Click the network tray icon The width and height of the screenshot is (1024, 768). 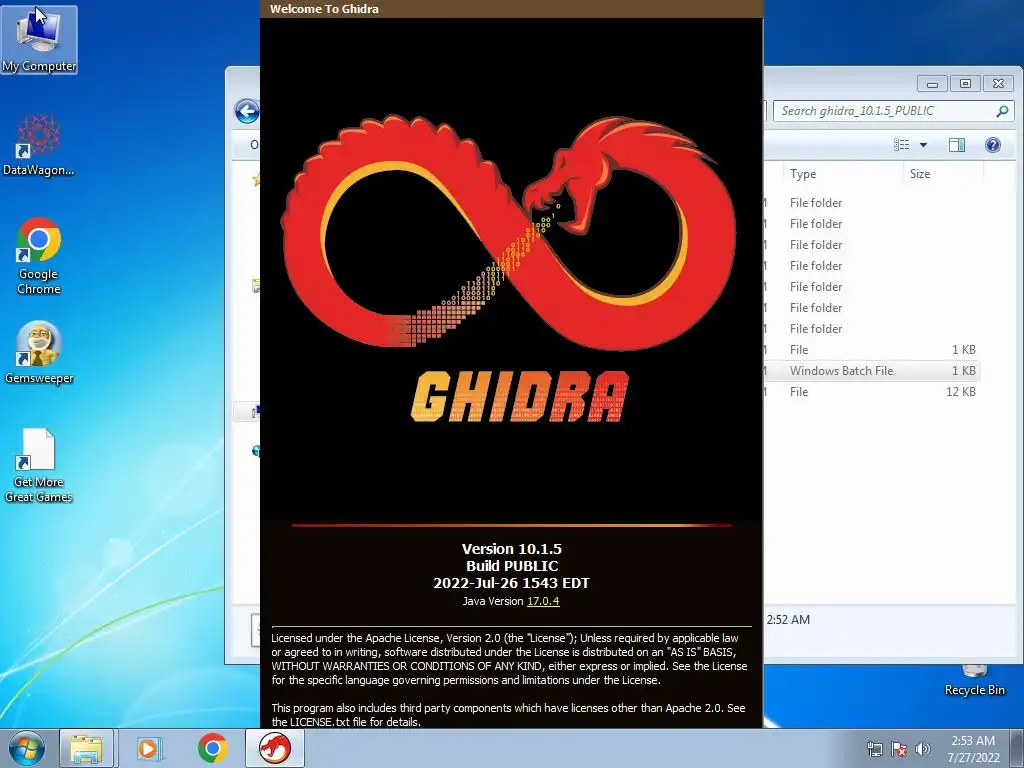pos(874,749)
